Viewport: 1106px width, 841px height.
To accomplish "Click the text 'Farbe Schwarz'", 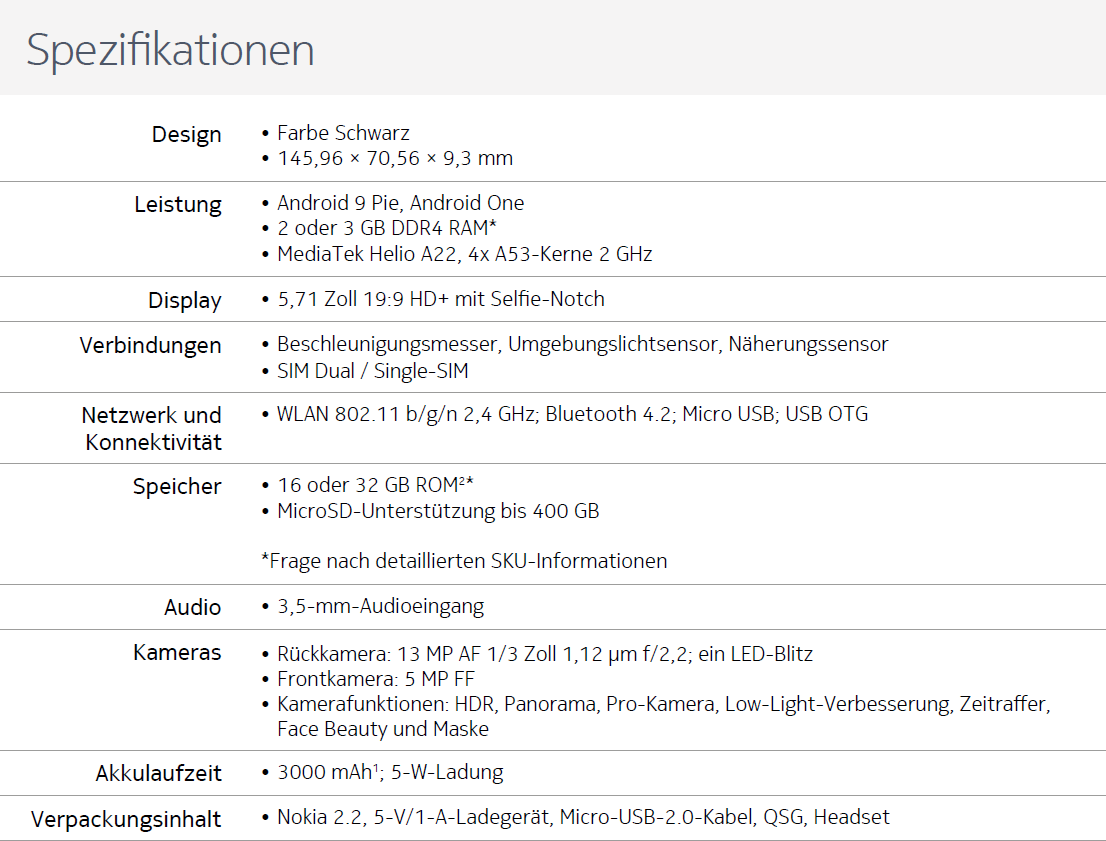I will (x=343, y=133).
